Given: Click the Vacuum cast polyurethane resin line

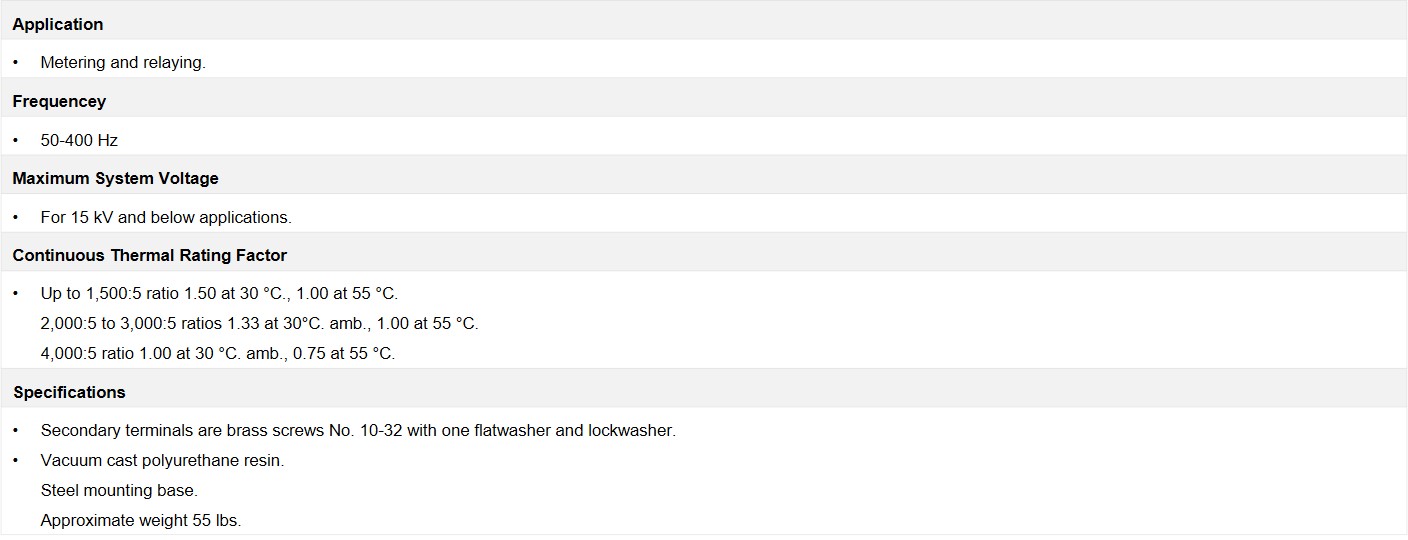Looking at the screenshot, I should pyautogui.click(x=162, y=461).
